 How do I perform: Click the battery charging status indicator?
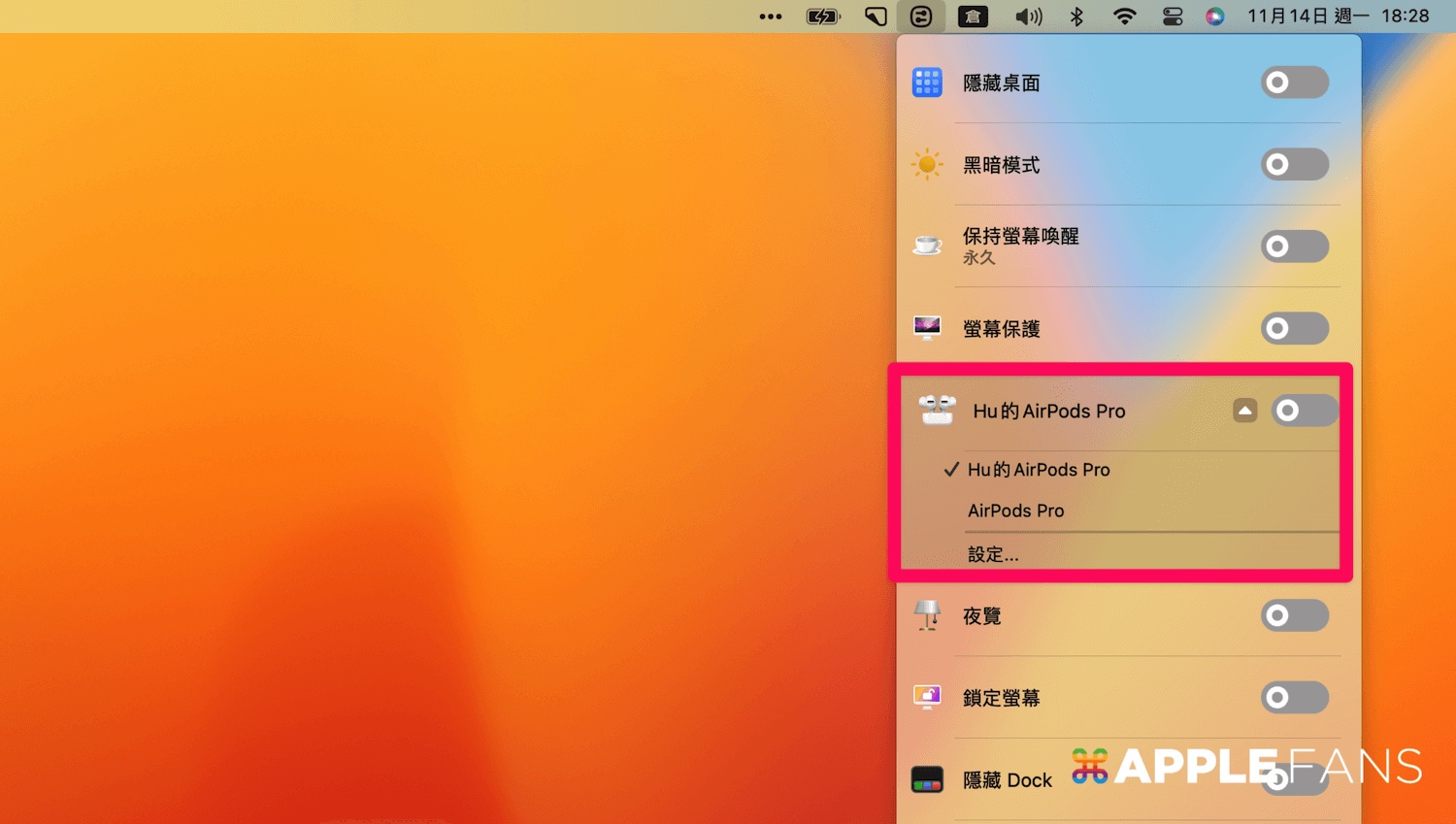coord(822,16)
